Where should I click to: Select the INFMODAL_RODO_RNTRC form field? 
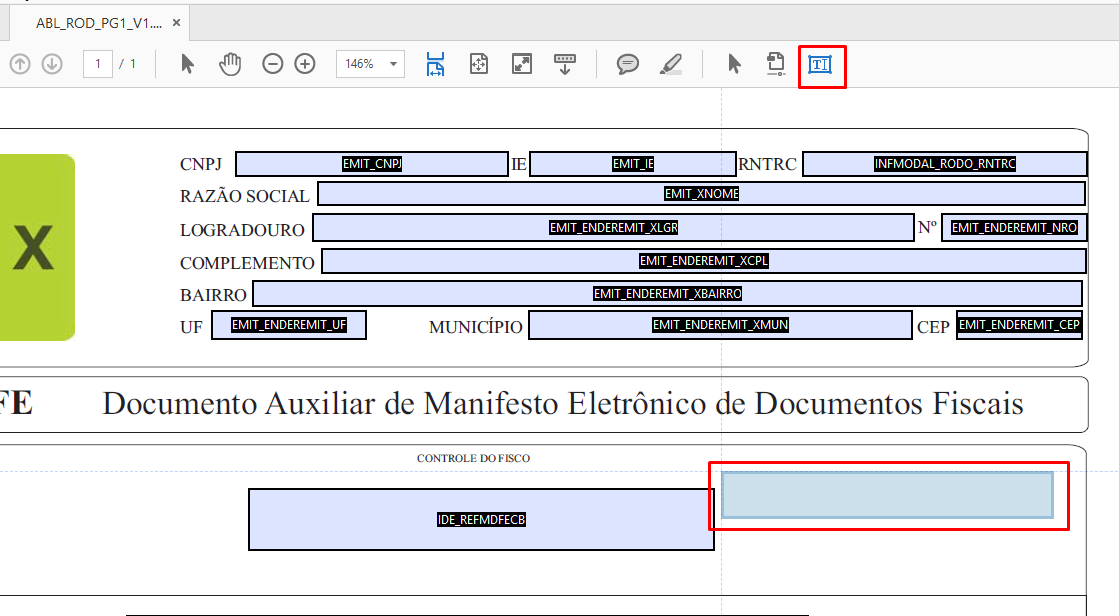point(944,164)
